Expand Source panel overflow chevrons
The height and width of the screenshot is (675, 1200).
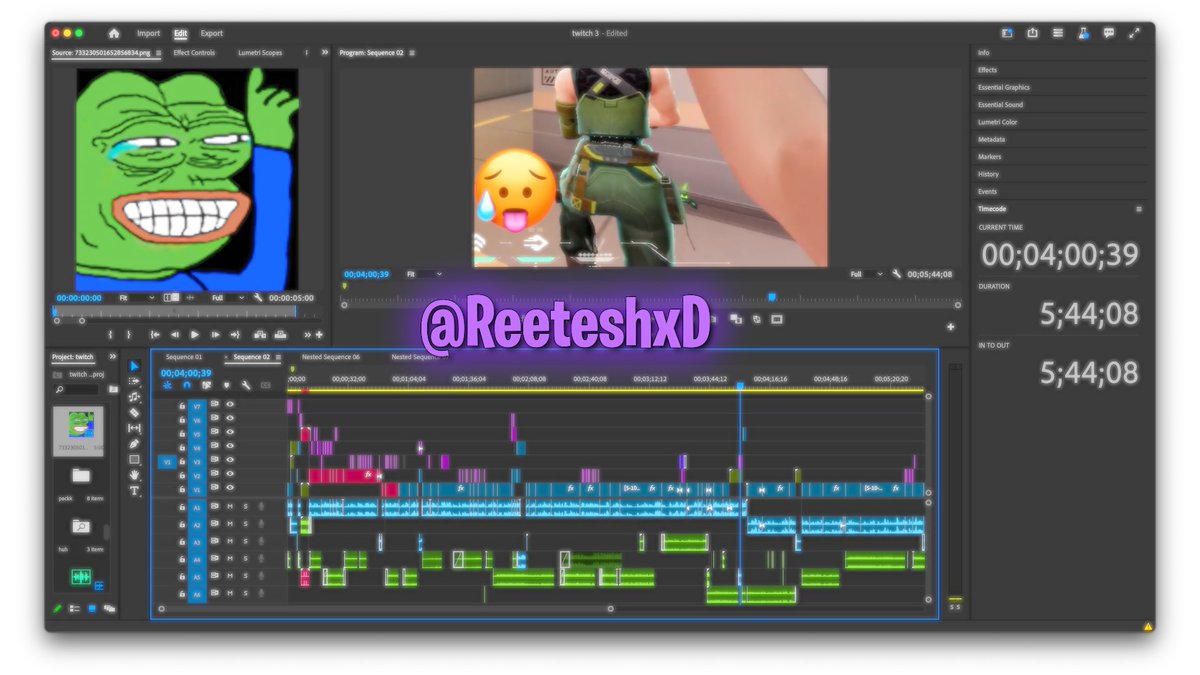pyautogui.click(x=324, y=52)
